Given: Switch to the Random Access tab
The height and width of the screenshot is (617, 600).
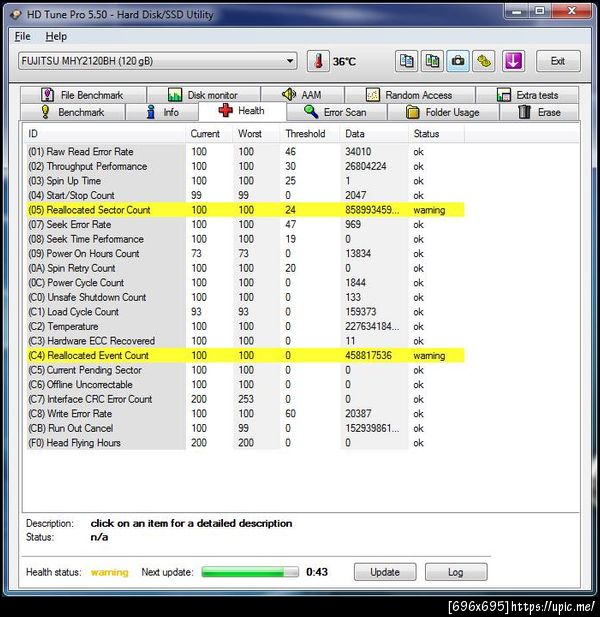Looking at the screenshot, I should coord(410,95).
